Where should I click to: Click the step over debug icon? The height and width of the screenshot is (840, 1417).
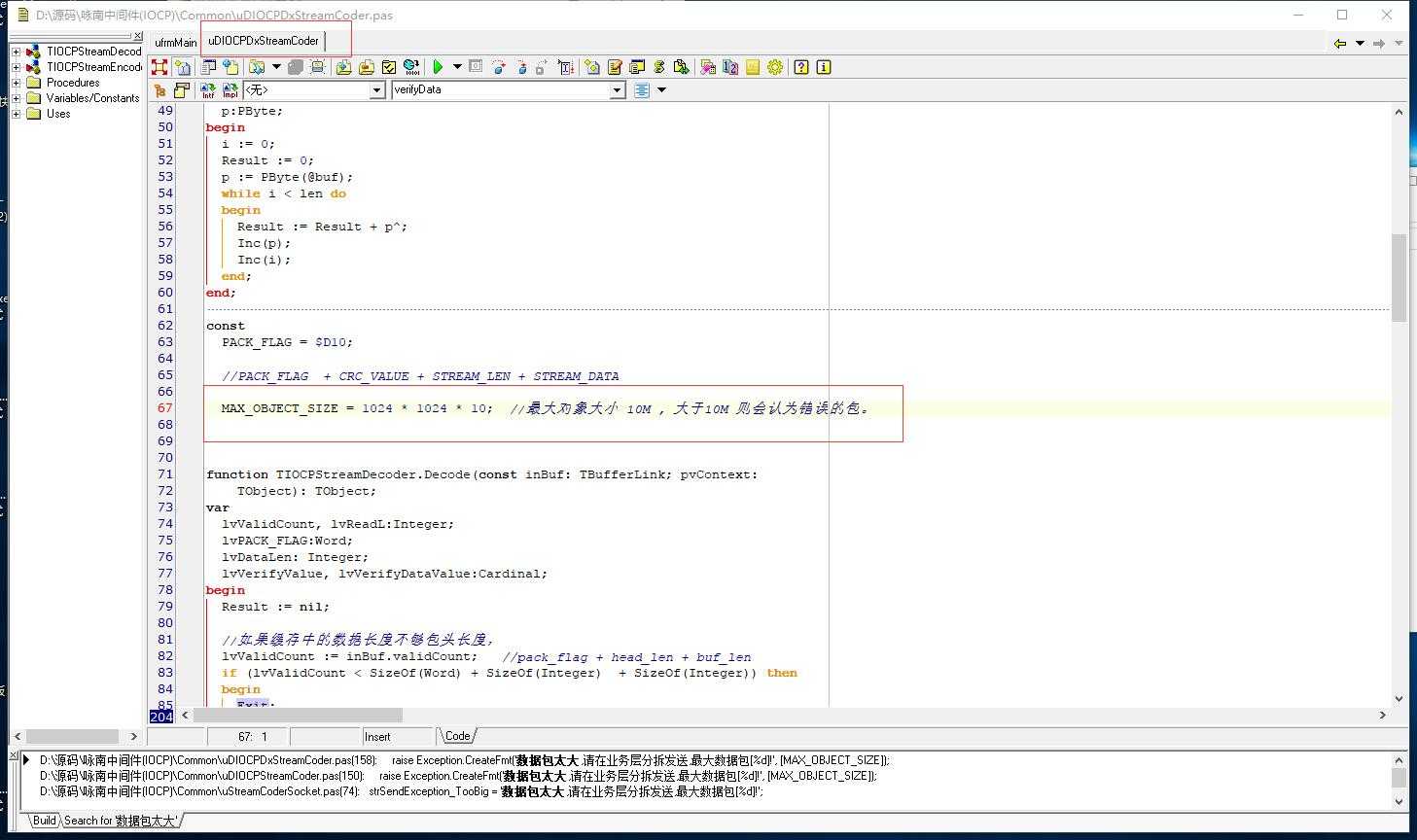[499, 67]
